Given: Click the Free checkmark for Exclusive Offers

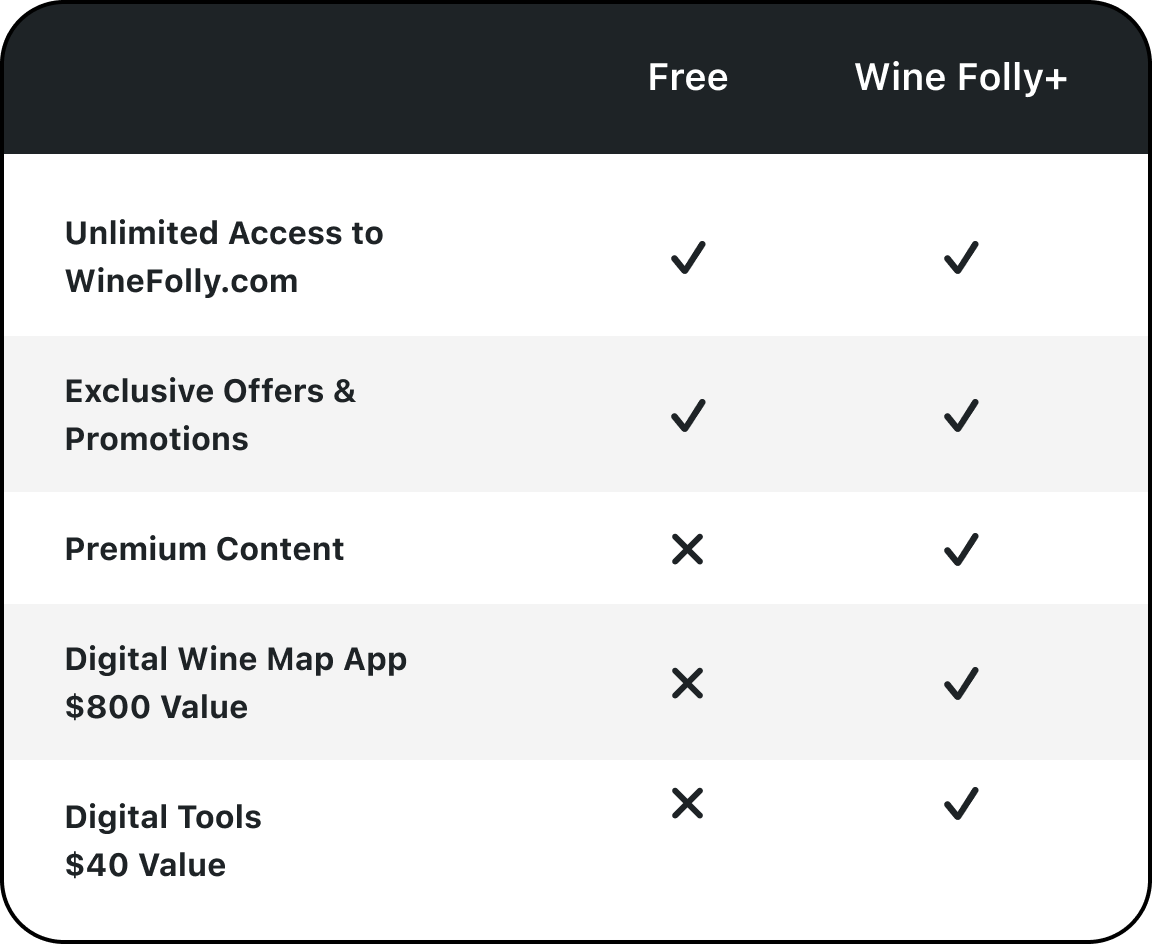Looking at the screenshot, I should coord(688,415).
